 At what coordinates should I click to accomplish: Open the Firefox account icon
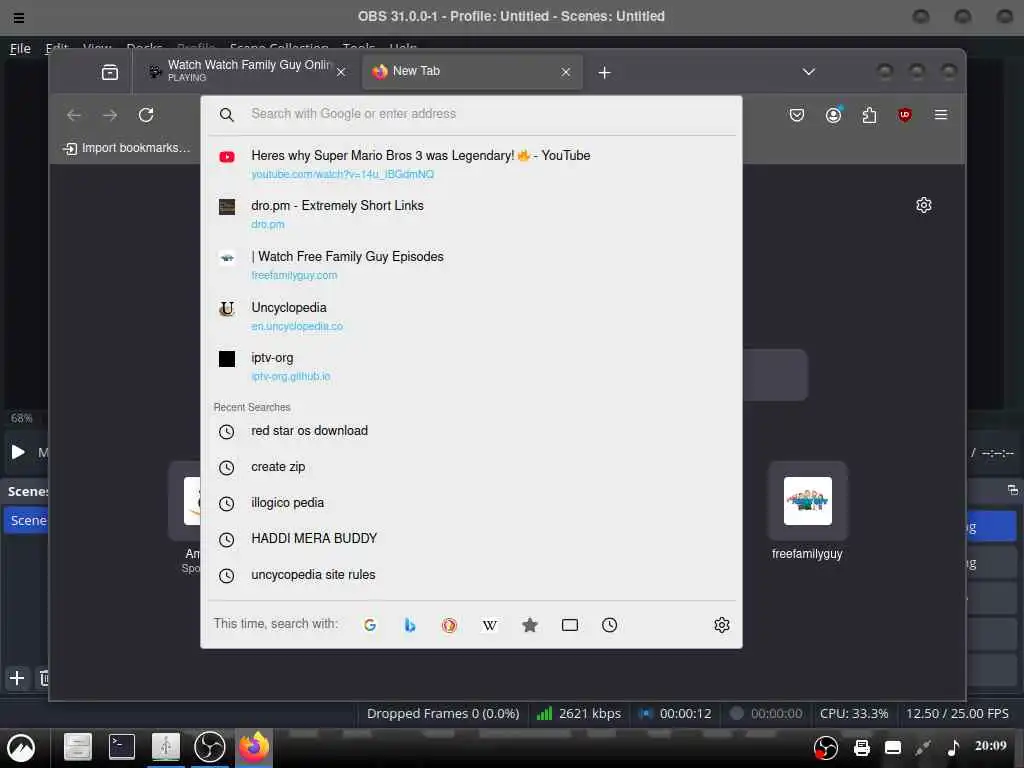tap(833, 116)
